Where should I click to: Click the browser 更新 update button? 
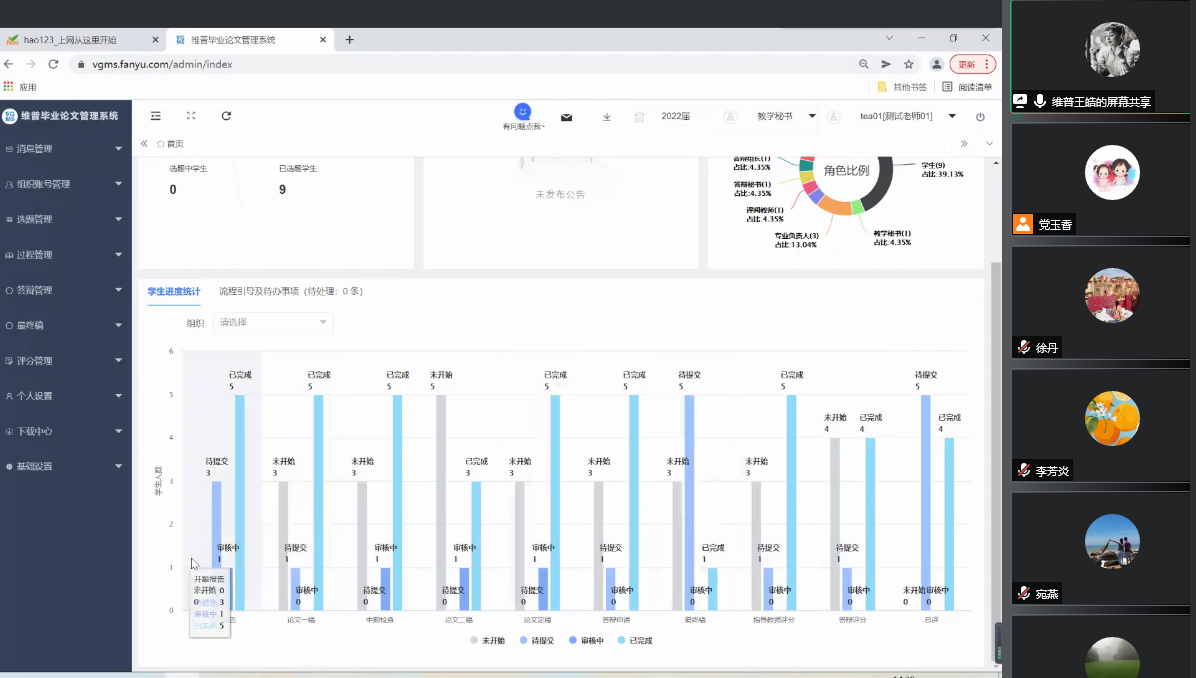point(971,64)
